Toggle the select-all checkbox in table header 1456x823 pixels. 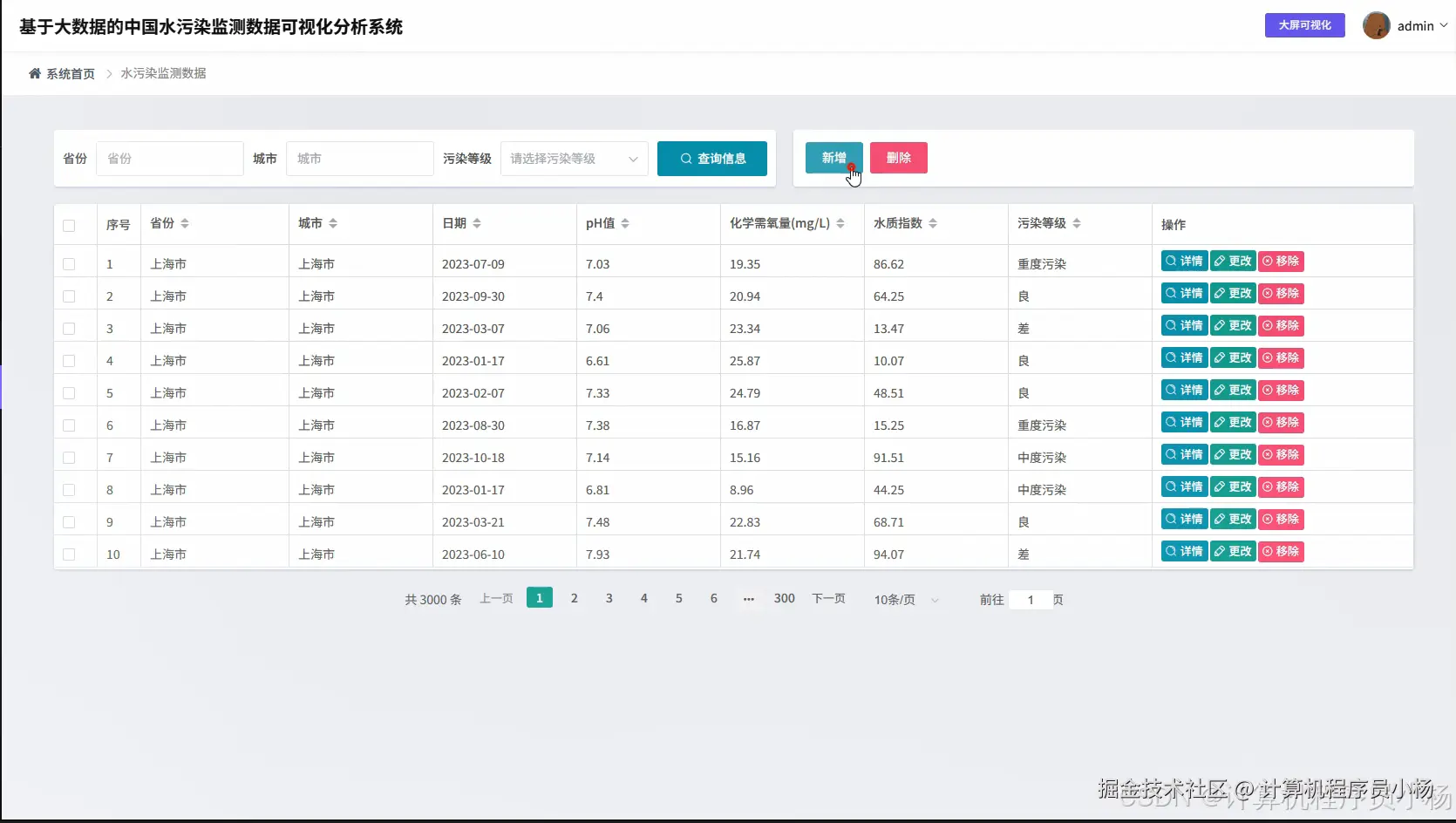click(69, 226)
